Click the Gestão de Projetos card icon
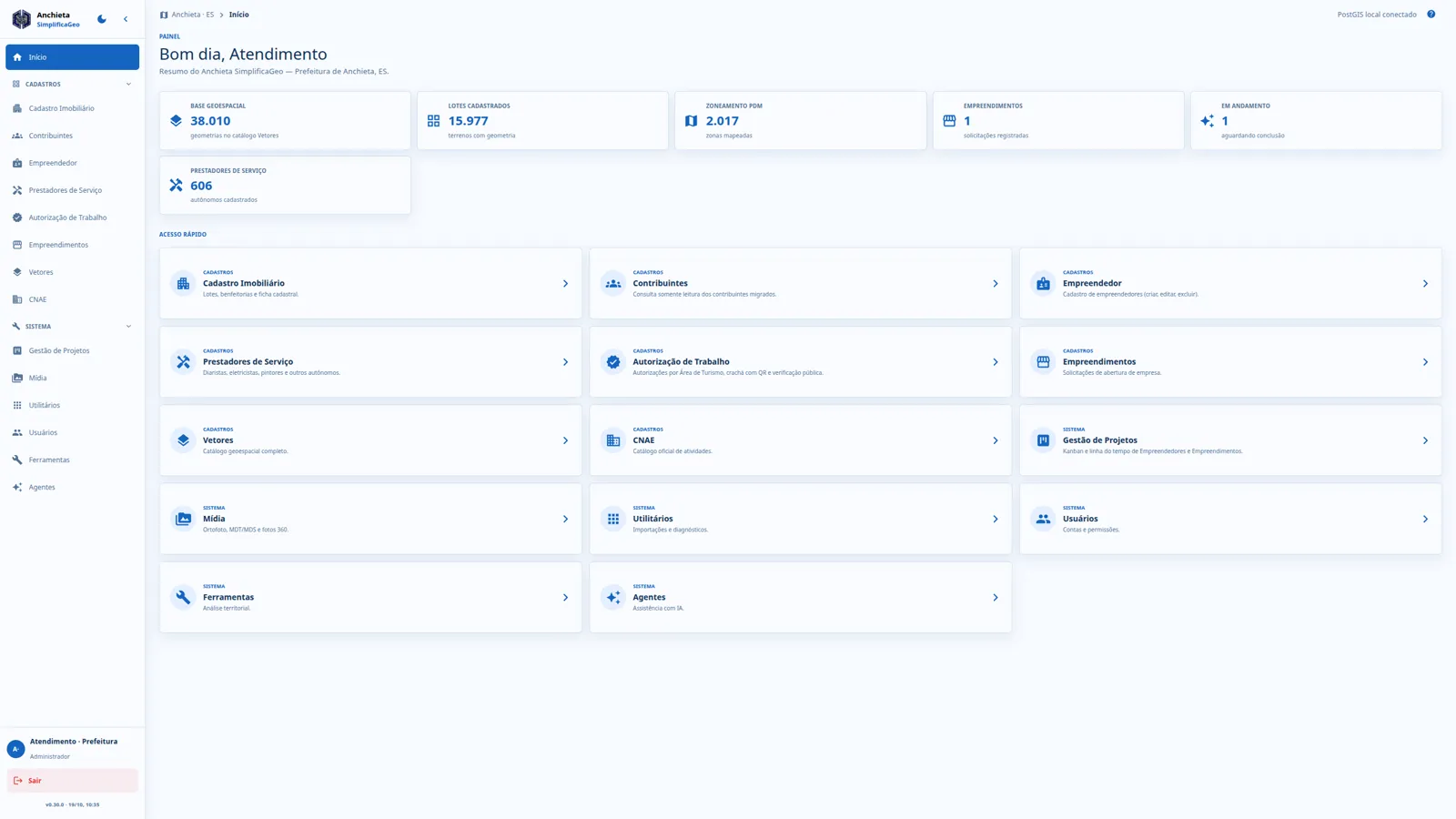This screenshot has width=1456, height=819. (1043, 440)
